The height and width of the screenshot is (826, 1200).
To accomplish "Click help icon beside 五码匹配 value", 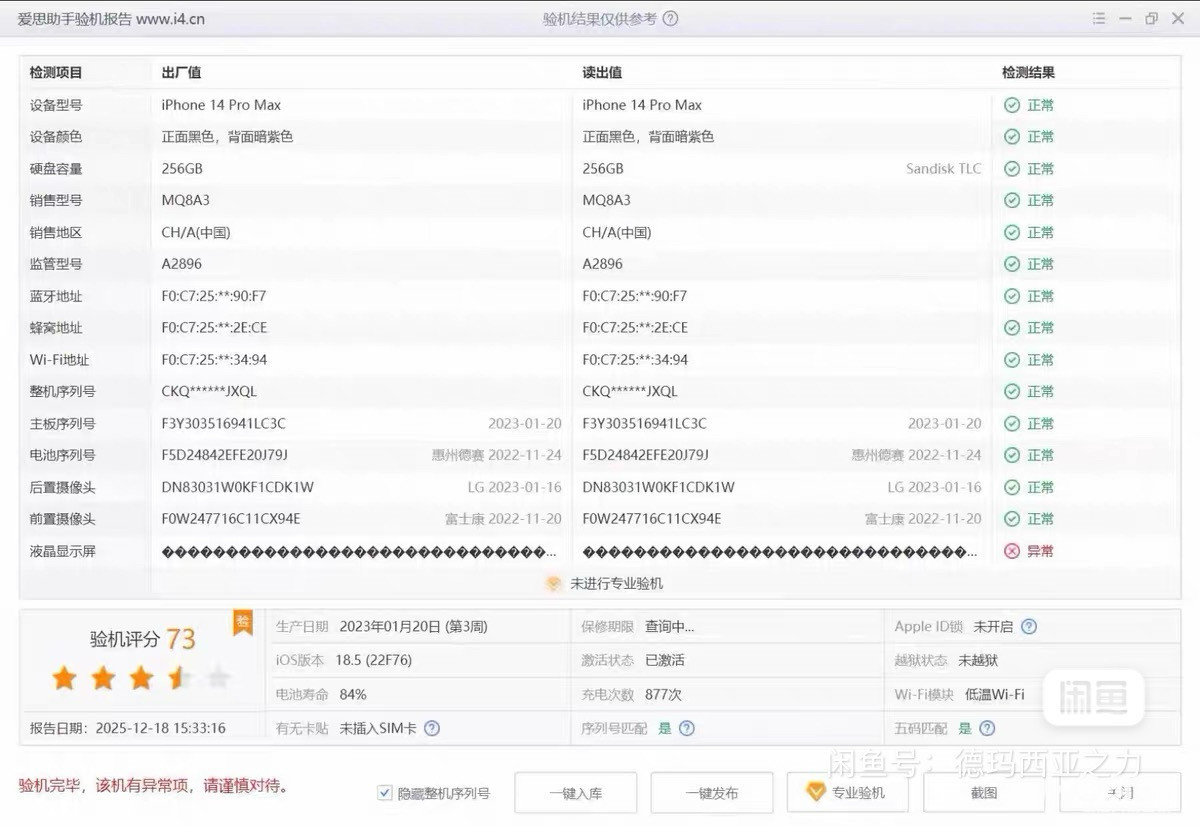I will click(x=987, y=729).
